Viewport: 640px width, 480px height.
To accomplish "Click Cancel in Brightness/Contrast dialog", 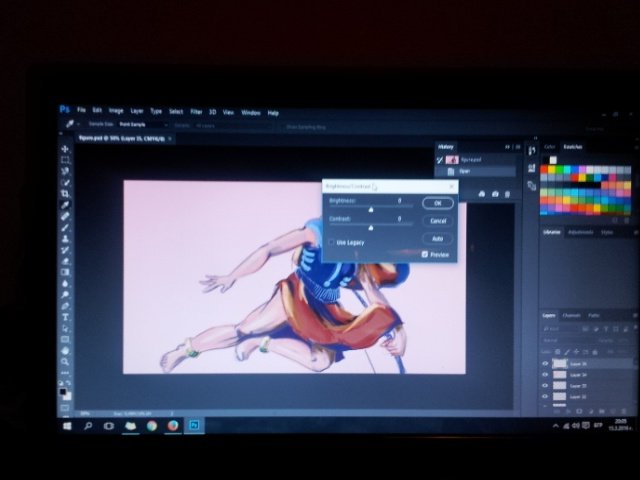I will (x=438, y=221).
